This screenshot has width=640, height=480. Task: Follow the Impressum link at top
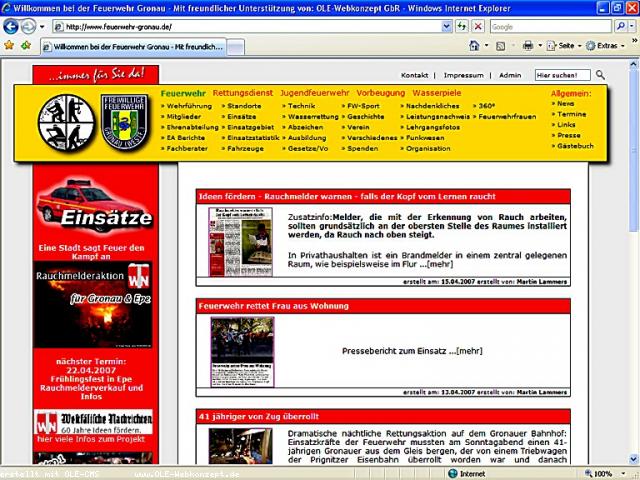pyautogui.click(x=463, y=75)
